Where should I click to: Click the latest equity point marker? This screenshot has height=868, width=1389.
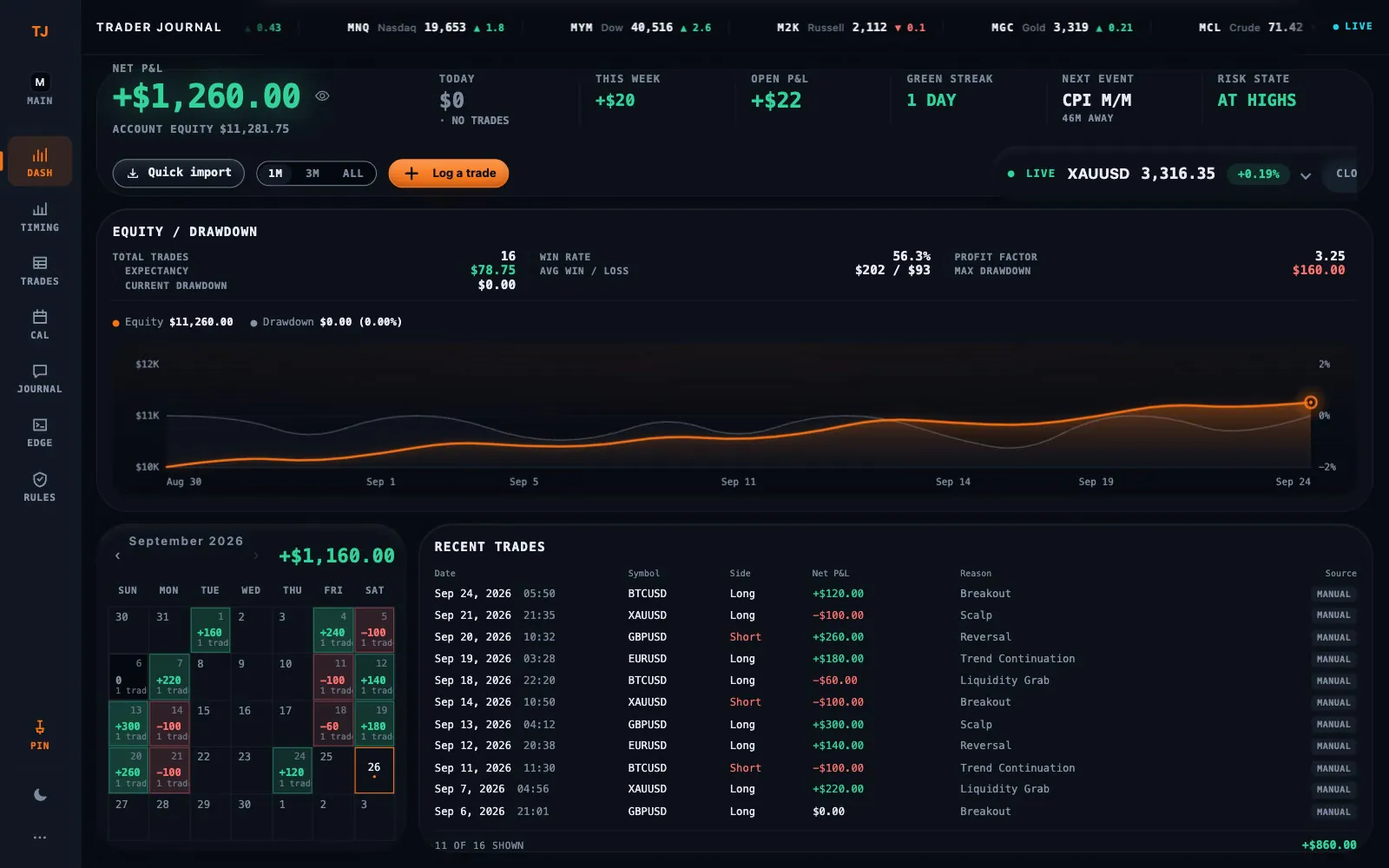[x=1311, y=402]
